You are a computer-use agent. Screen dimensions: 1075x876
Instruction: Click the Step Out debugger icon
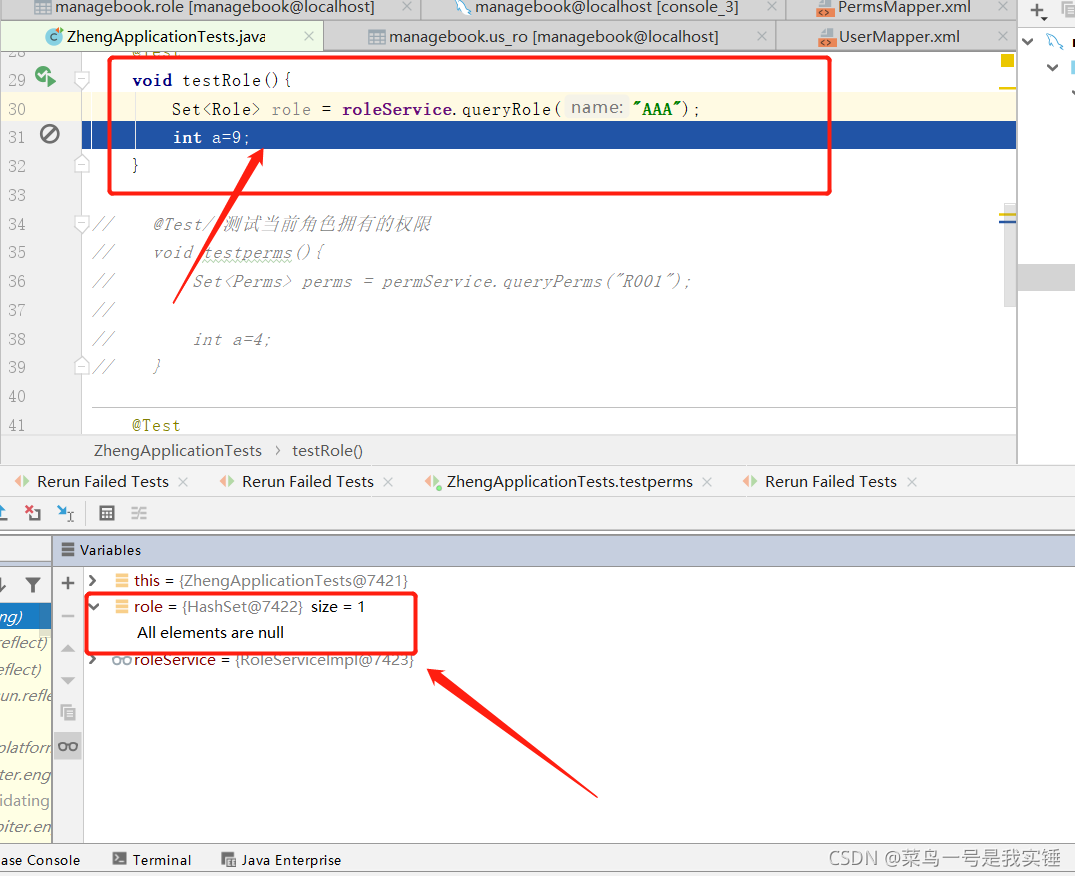coord(3,513)
